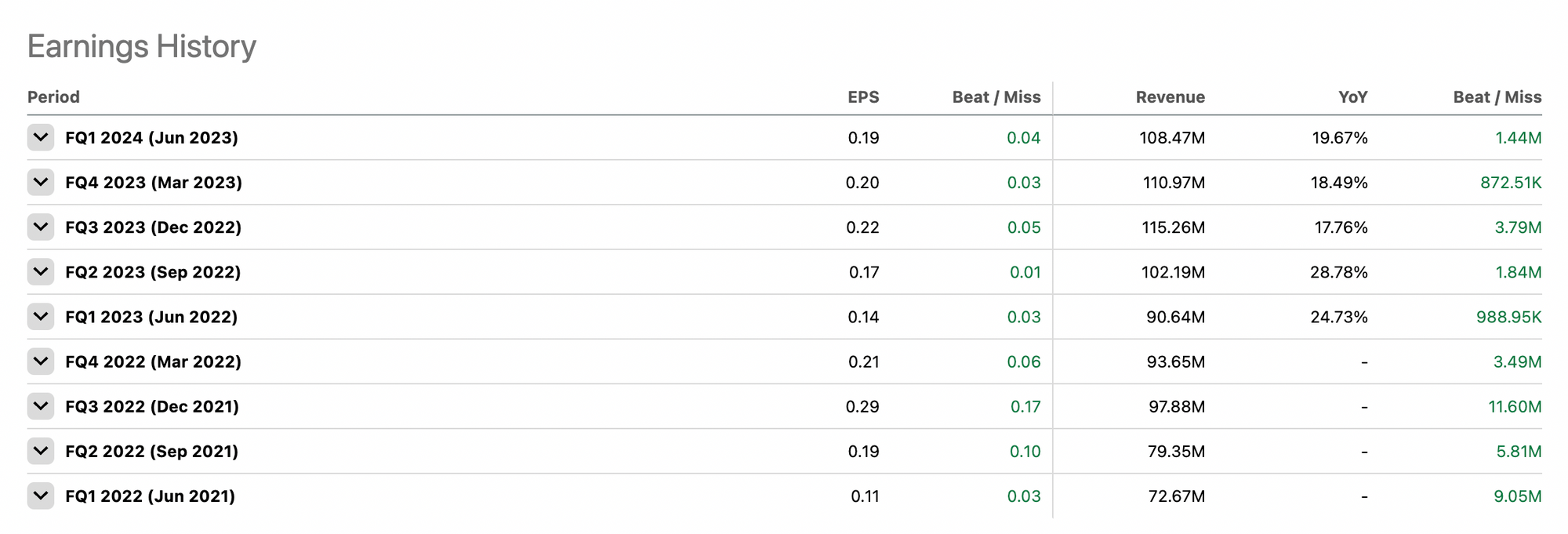Click the 0.17 EPS beat value
The height and width of the screenshot is (534, 1568).
pyautogui.click(x=1025, y=407)
